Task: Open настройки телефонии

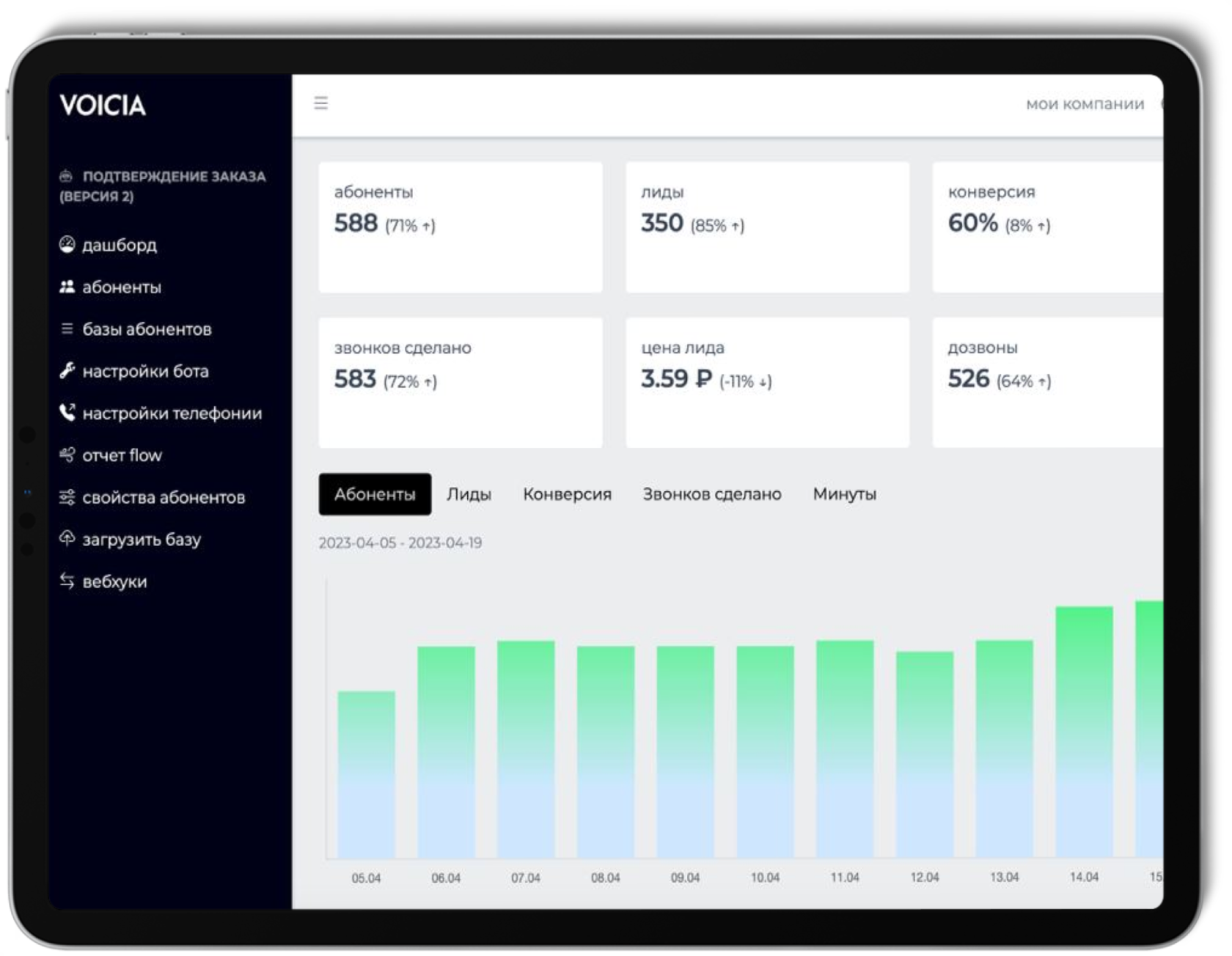Action: pyautogui.click(x=172, y=413)
